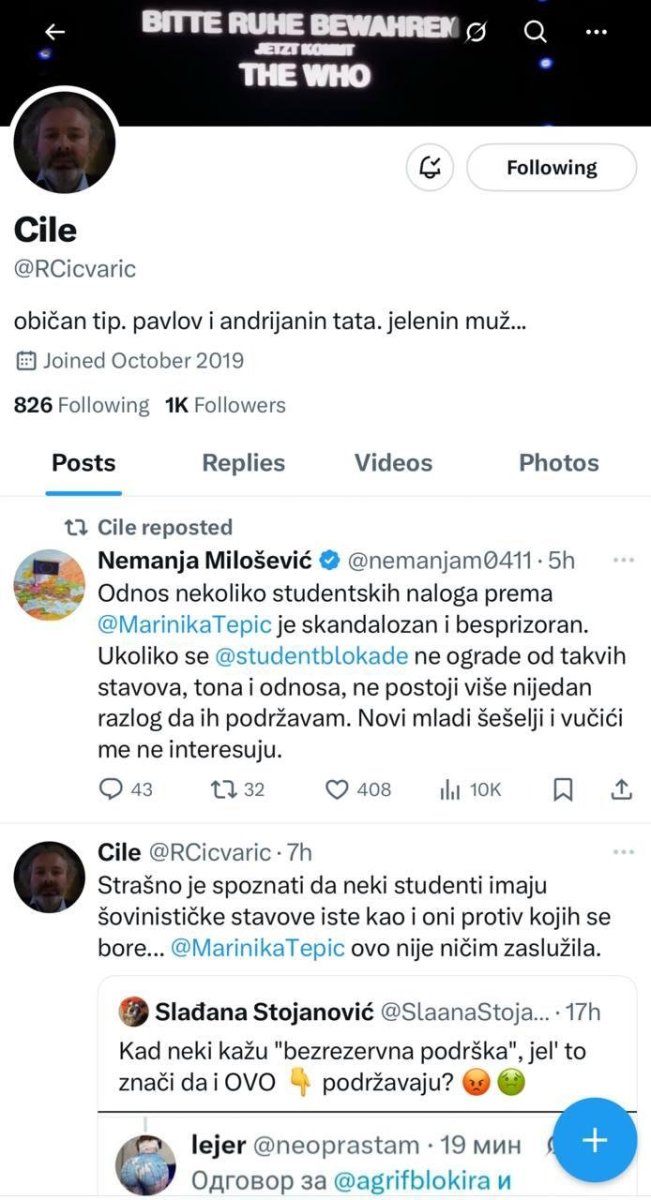
Task: Open more options on Cile's post
Action: [623, 852]
